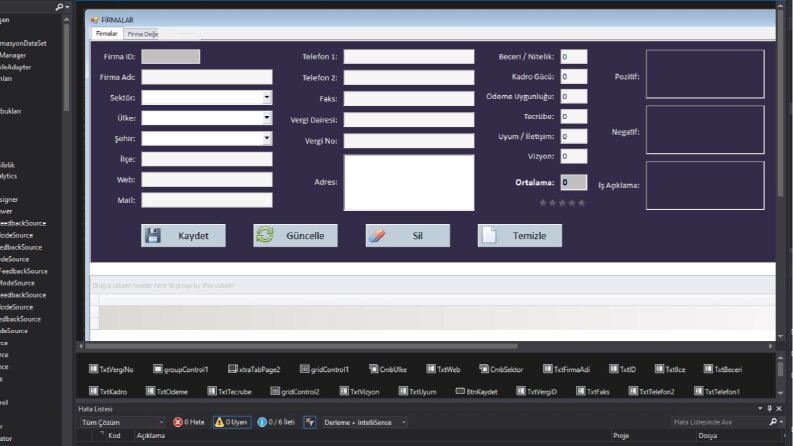
Task: Select the TxtUyum component icon
Action: (x=403, y=391)
